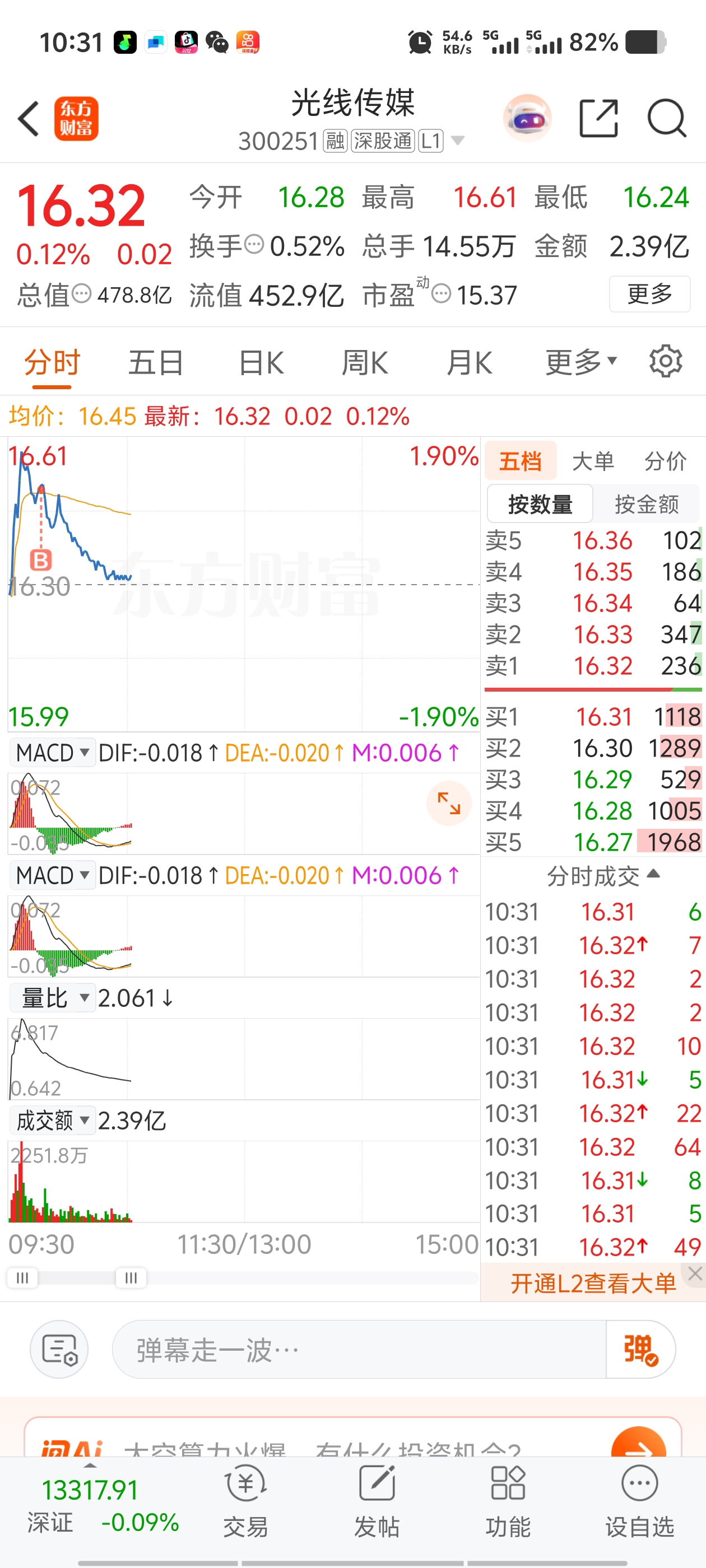Open the search magnifier icon

(667, 118)
